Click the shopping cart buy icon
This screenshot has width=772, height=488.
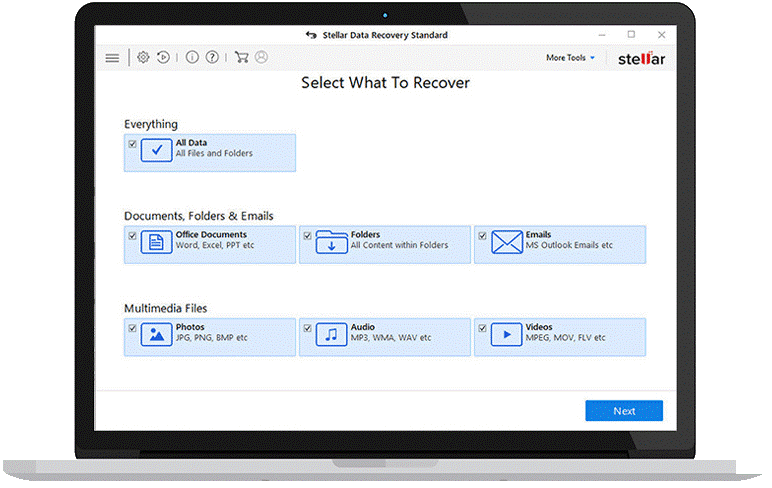pos(241,58)
